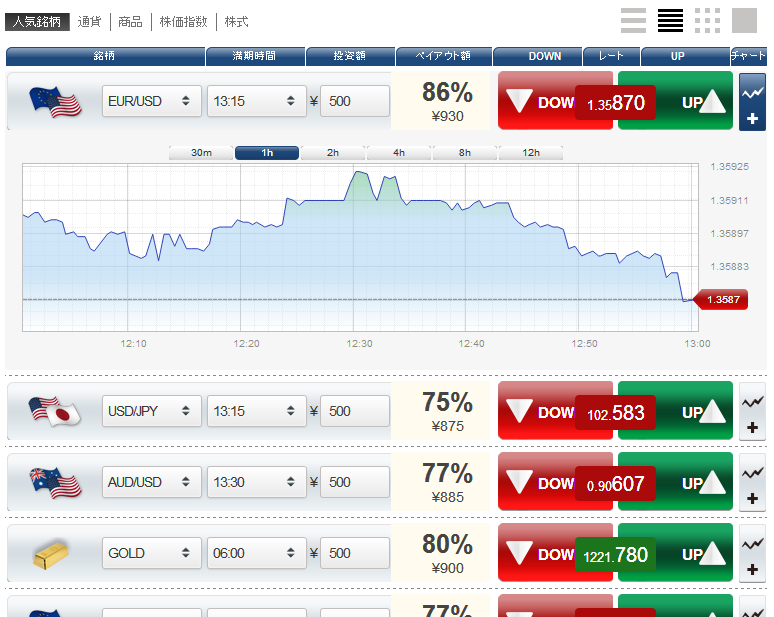Select the four-line compact list view icon
The height and width of the screenshot is (617, 774).
click(x=670, y=21)
